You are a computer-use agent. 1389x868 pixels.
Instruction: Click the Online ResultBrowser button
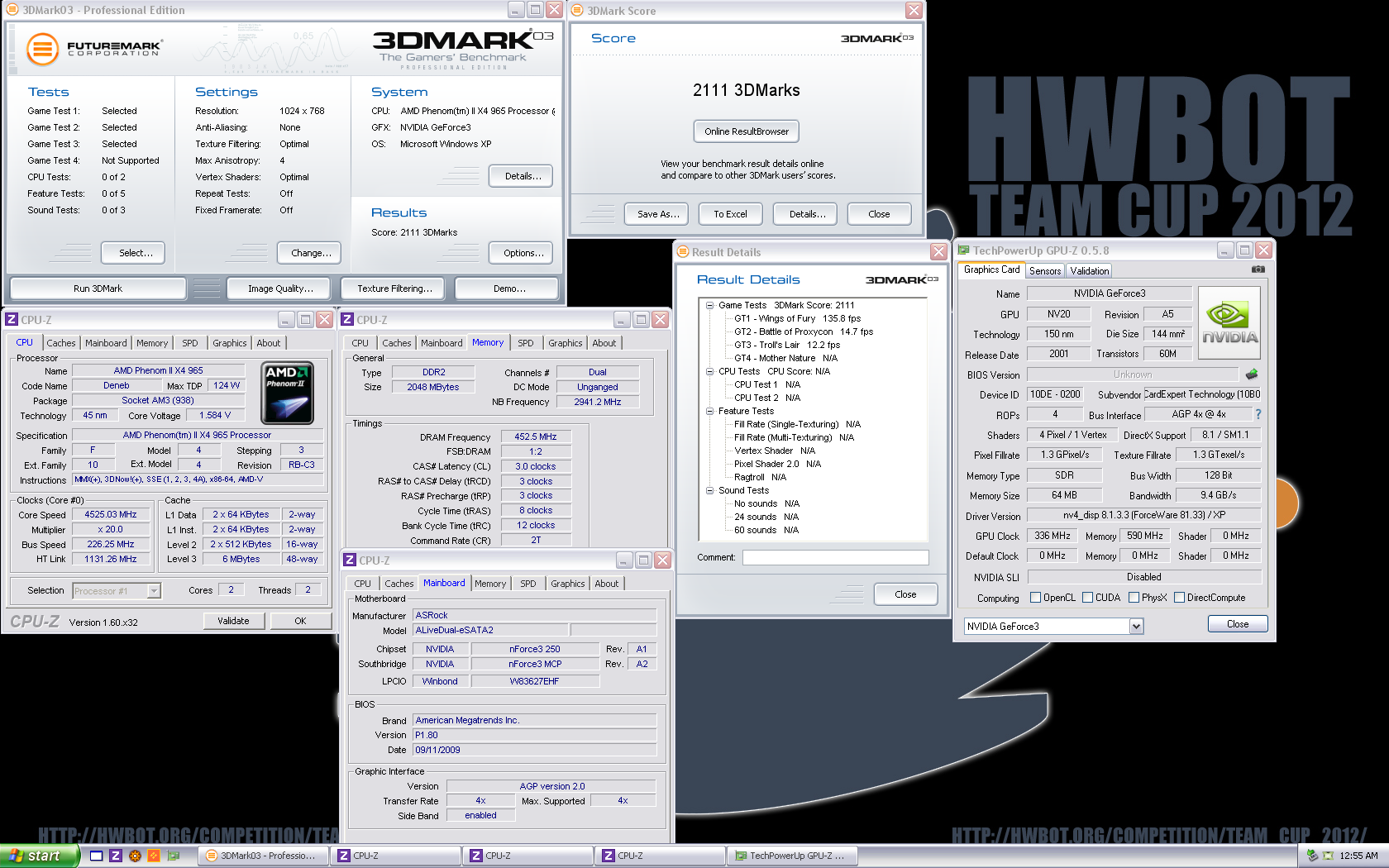click(x=747, y=131)
